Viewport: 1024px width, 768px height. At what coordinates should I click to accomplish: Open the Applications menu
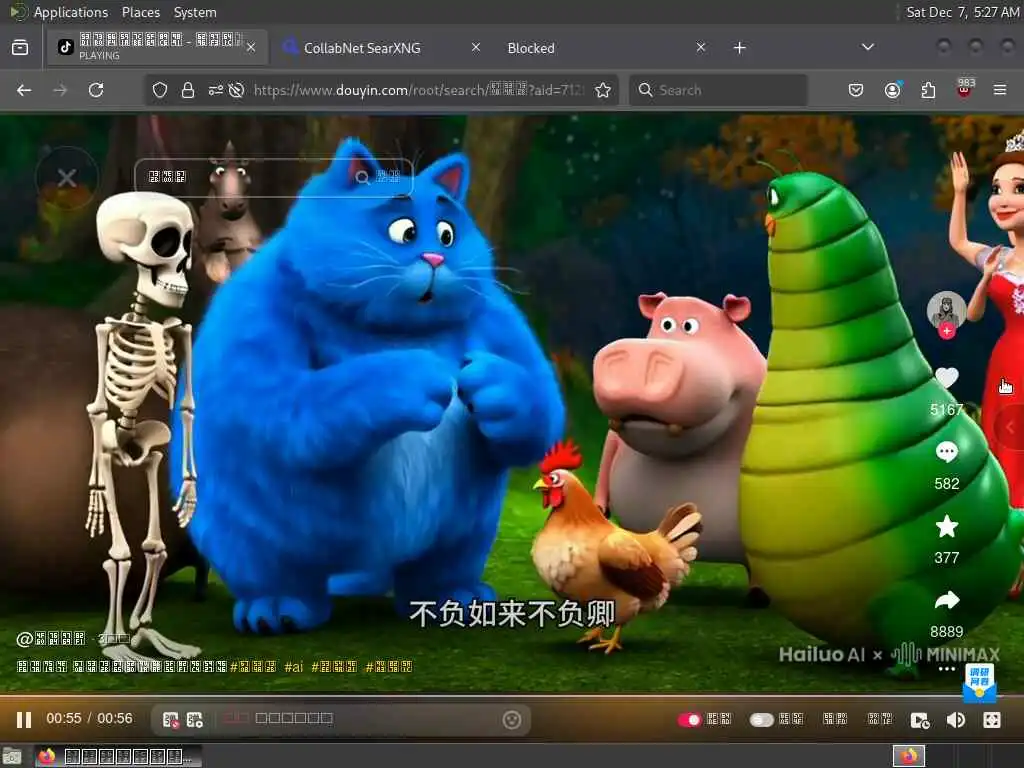click(71, 12)
